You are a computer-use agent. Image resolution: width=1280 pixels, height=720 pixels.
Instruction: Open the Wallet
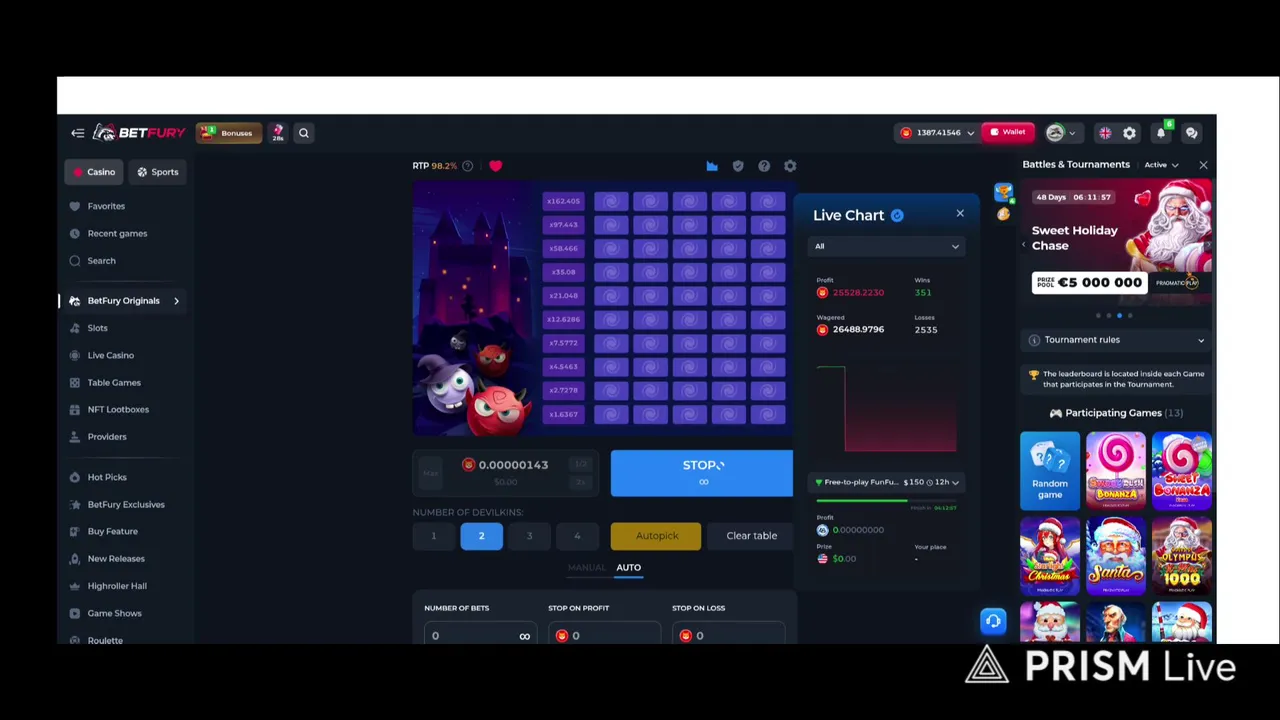point(1007,133)
